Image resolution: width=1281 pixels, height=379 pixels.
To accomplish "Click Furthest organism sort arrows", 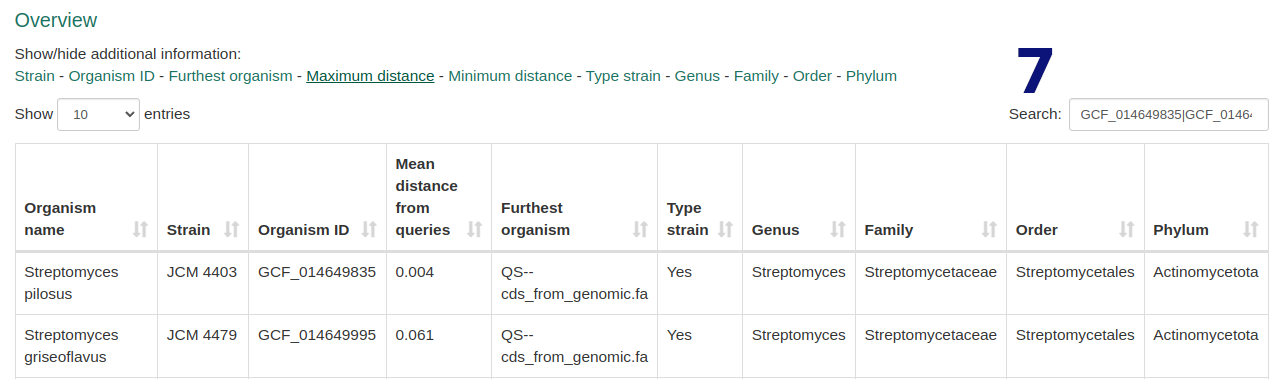I will coord(640,229).
